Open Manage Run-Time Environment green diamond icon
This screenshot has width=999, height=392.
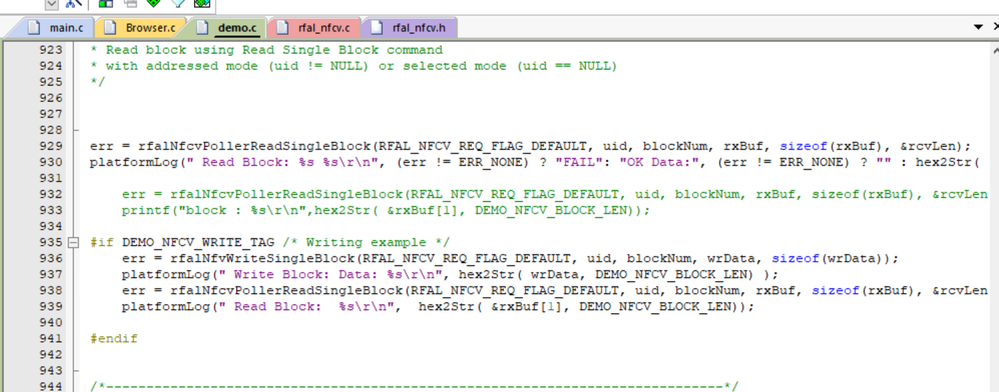point(154,3)
